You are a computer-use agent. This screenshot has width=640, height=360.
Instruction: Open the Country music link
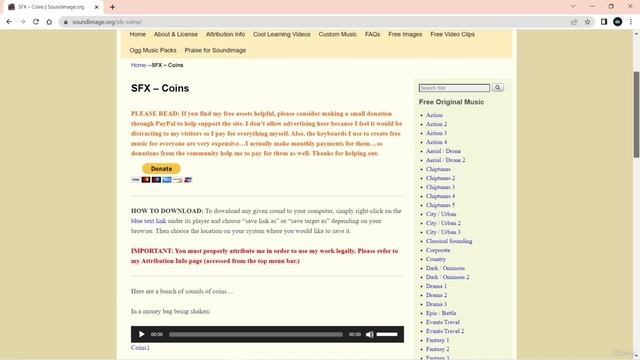point(436,259)
